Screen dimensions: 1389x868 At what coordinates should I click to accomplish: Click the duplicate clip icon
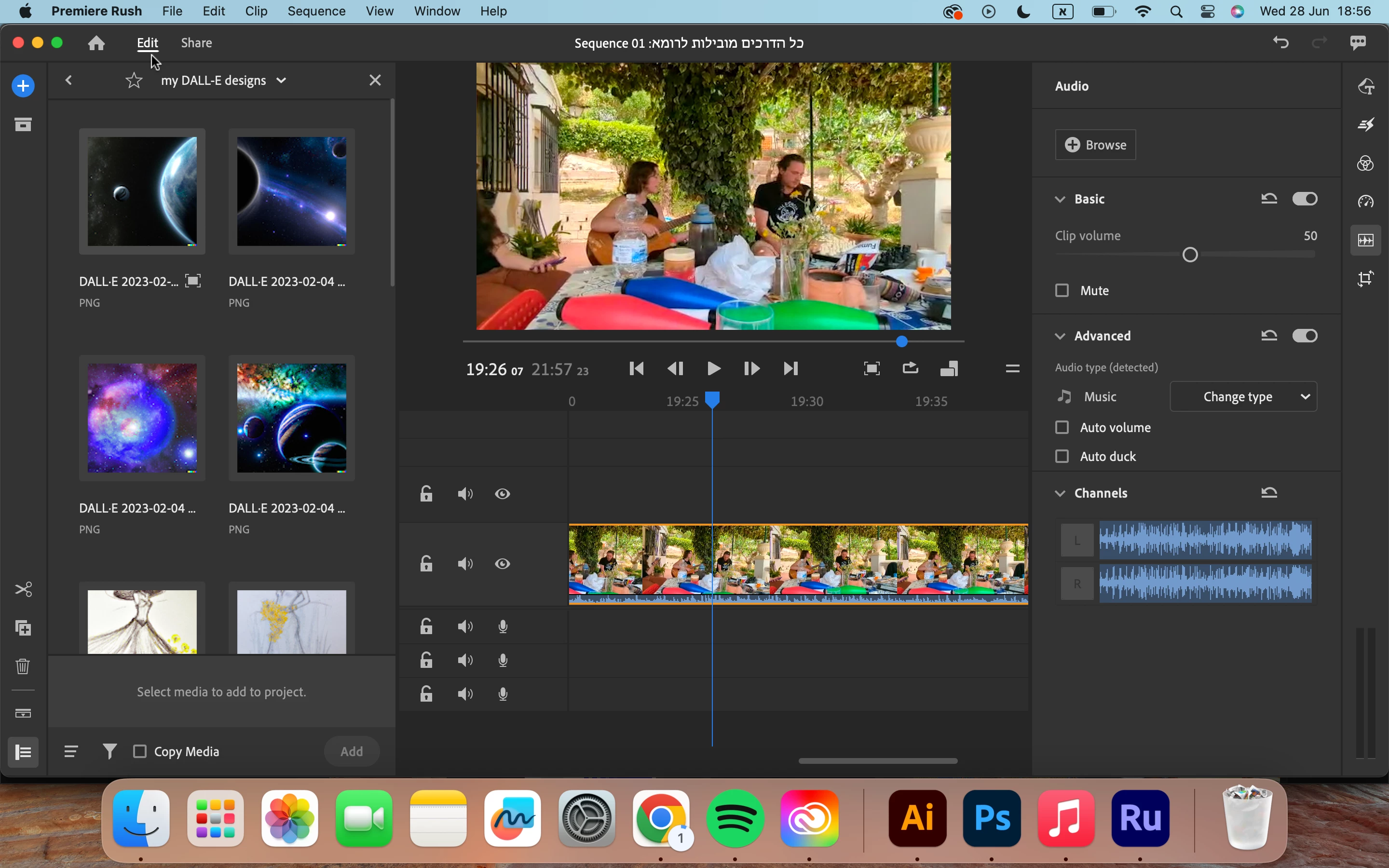coord(23,628)
